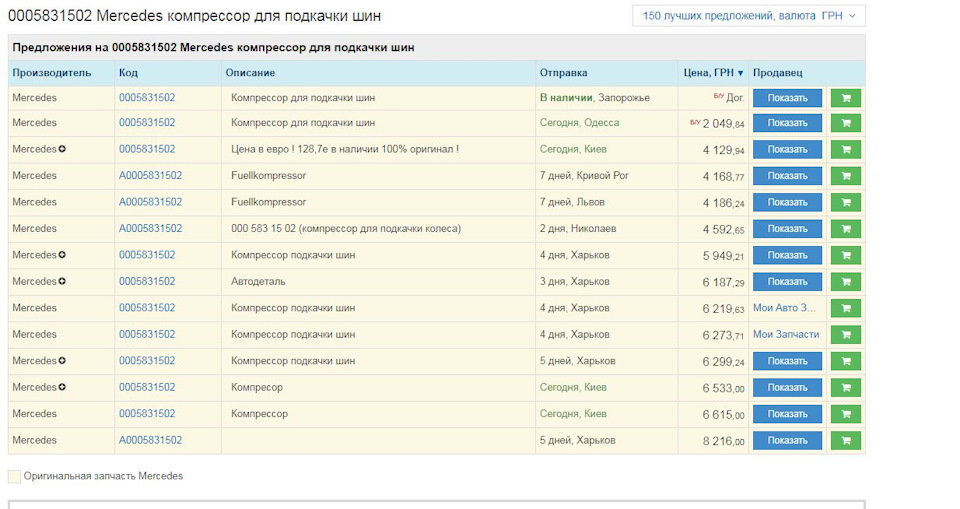
Task: Show the seller for the Одесса offer
Action: tap(787, 123)
